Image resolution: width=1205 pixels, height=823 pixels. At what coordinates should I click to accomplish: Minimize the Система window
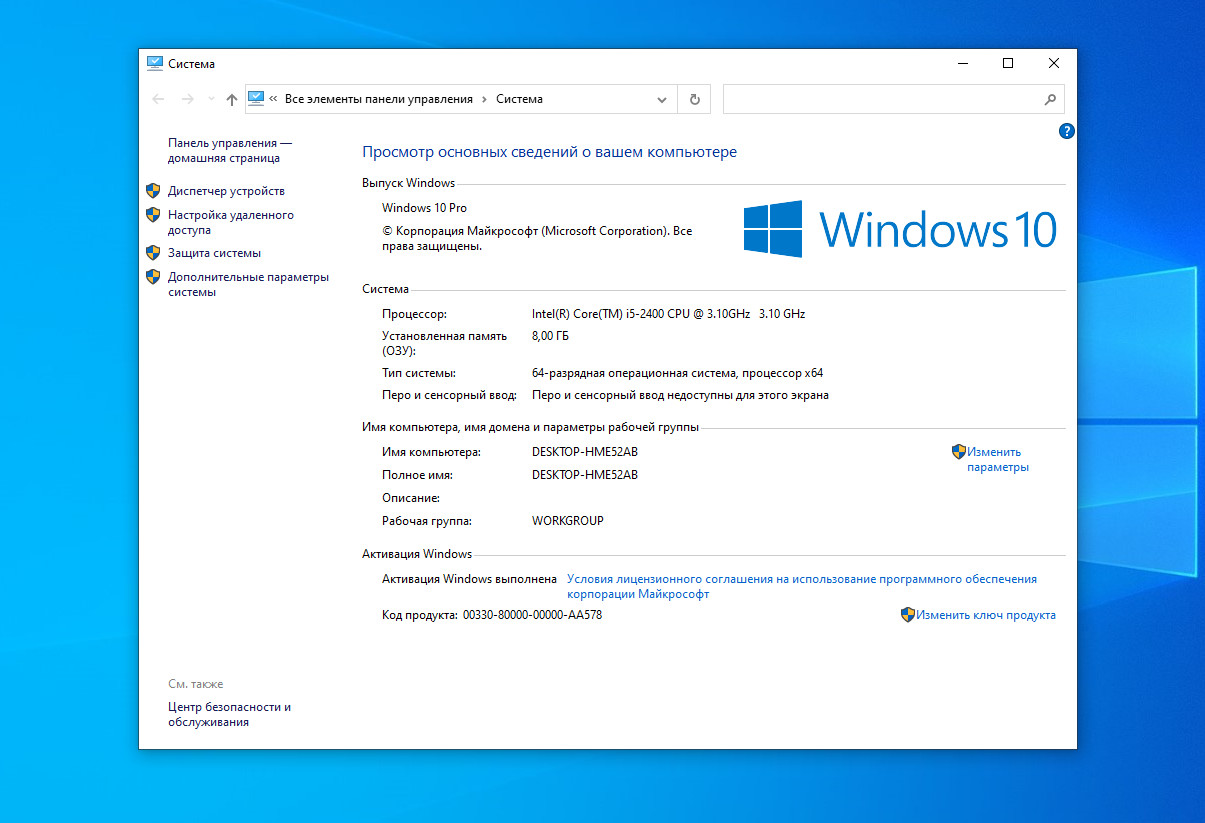click(962, 63)
